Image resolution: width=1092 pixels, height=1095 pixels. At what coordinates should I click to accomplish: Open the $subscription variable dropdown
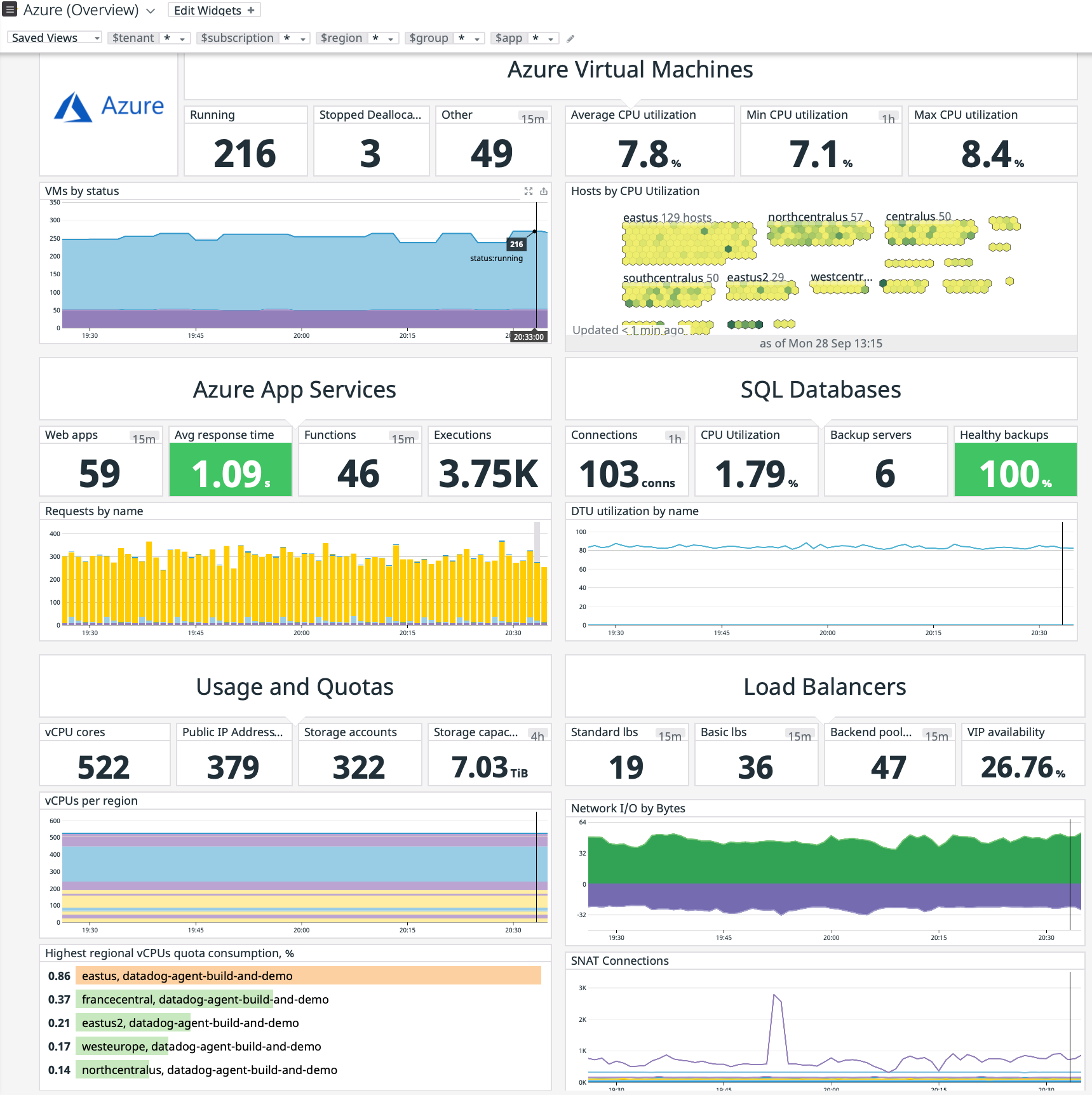(x=302, y=38)
